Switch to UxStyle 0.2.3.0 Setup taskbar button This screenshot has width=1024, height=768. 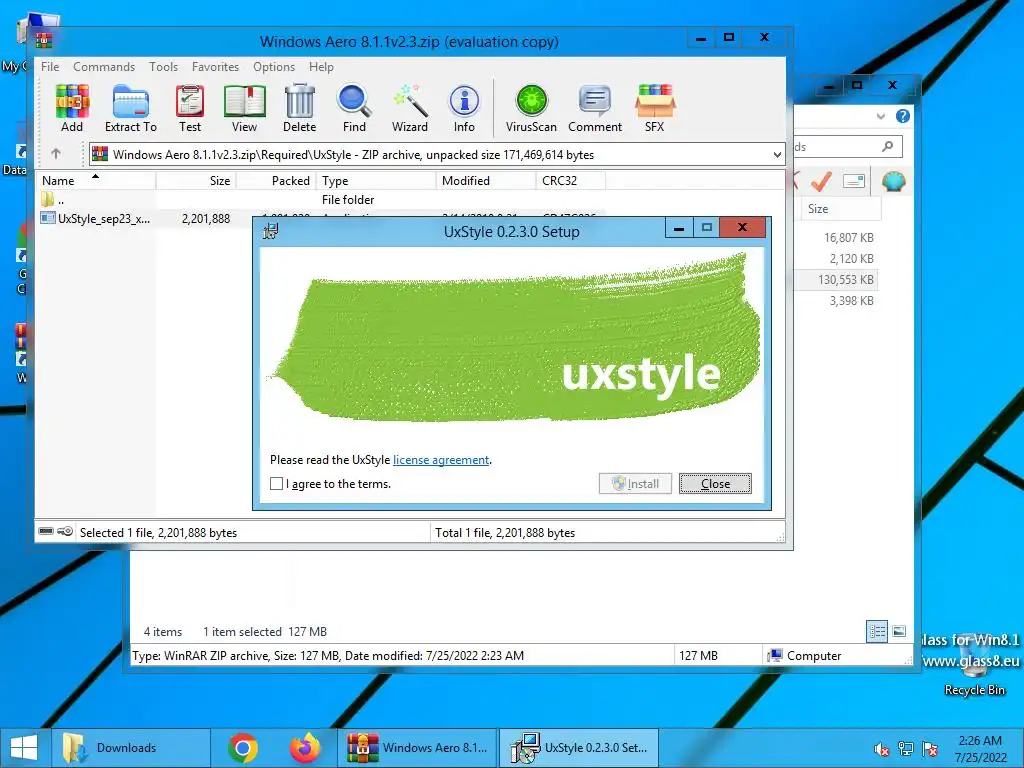click(579, 748)
